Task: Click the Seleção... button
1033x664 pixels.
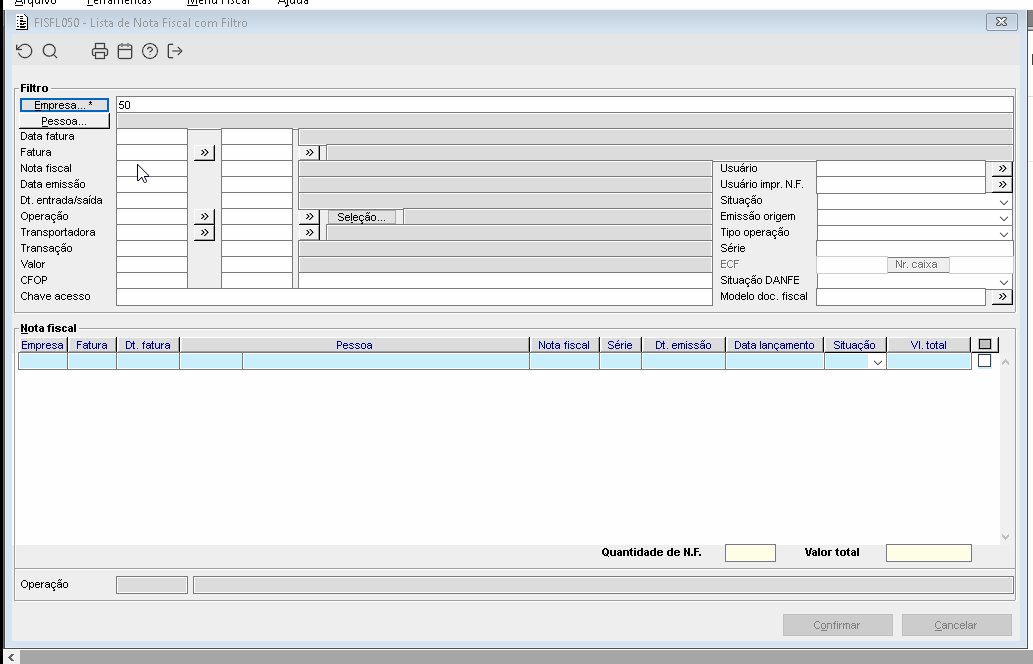Action: pos(361,217)
